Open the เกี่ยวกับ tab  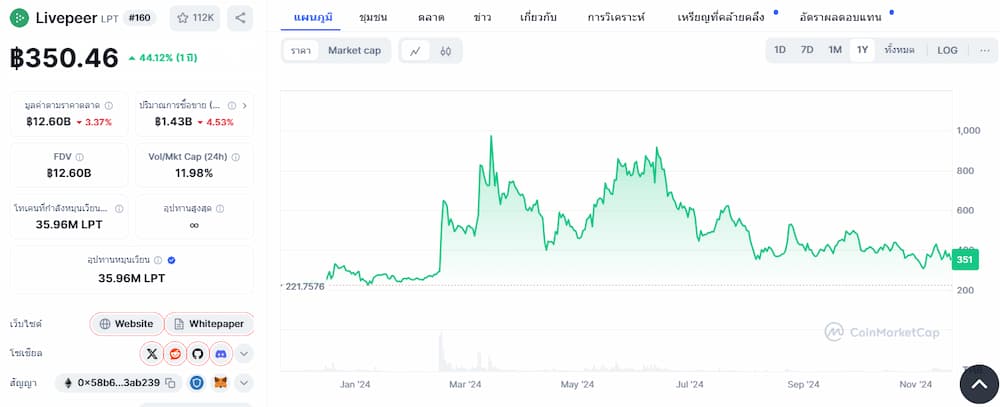tap(538, 17)
